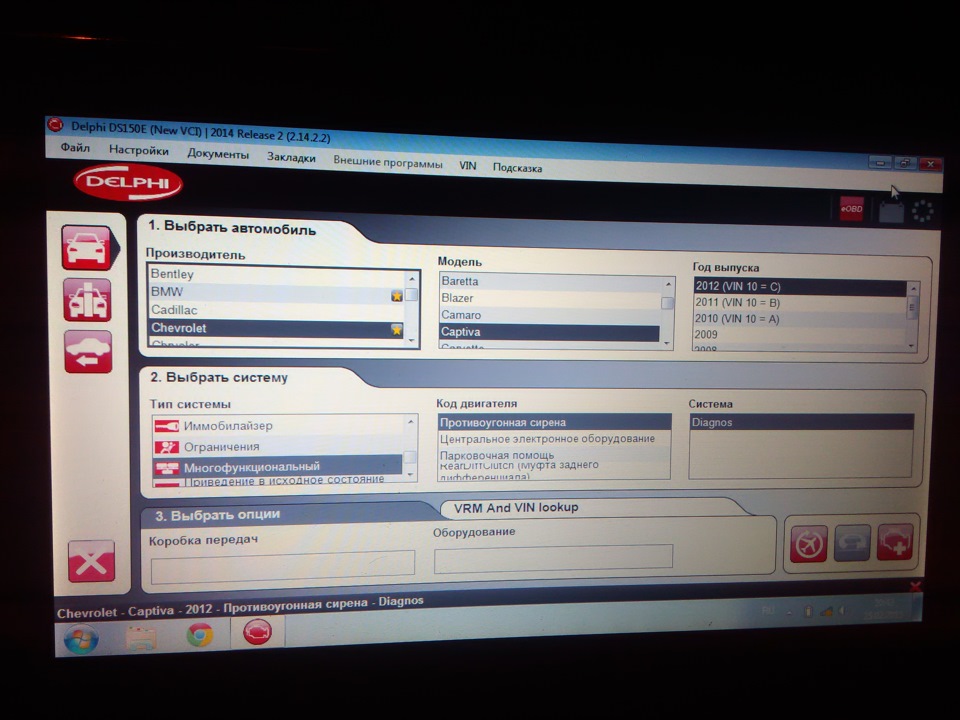Click scroll down arrow in year list
The image size is (960, 720).
912,345
